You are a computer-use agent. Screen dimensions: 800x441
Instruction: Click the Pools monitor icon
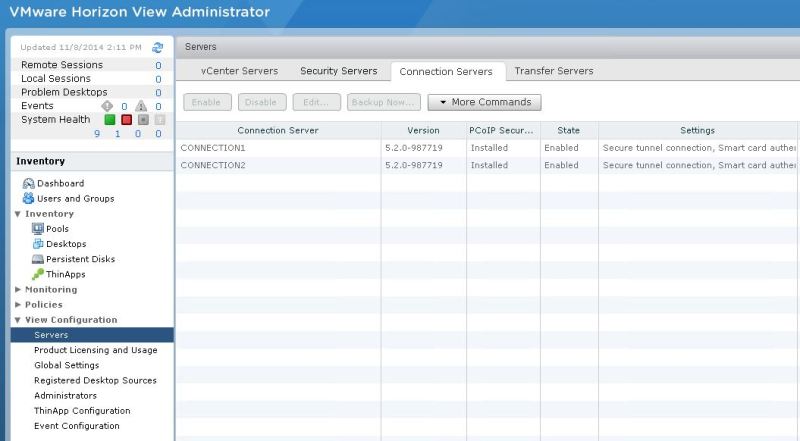point(38,229)
